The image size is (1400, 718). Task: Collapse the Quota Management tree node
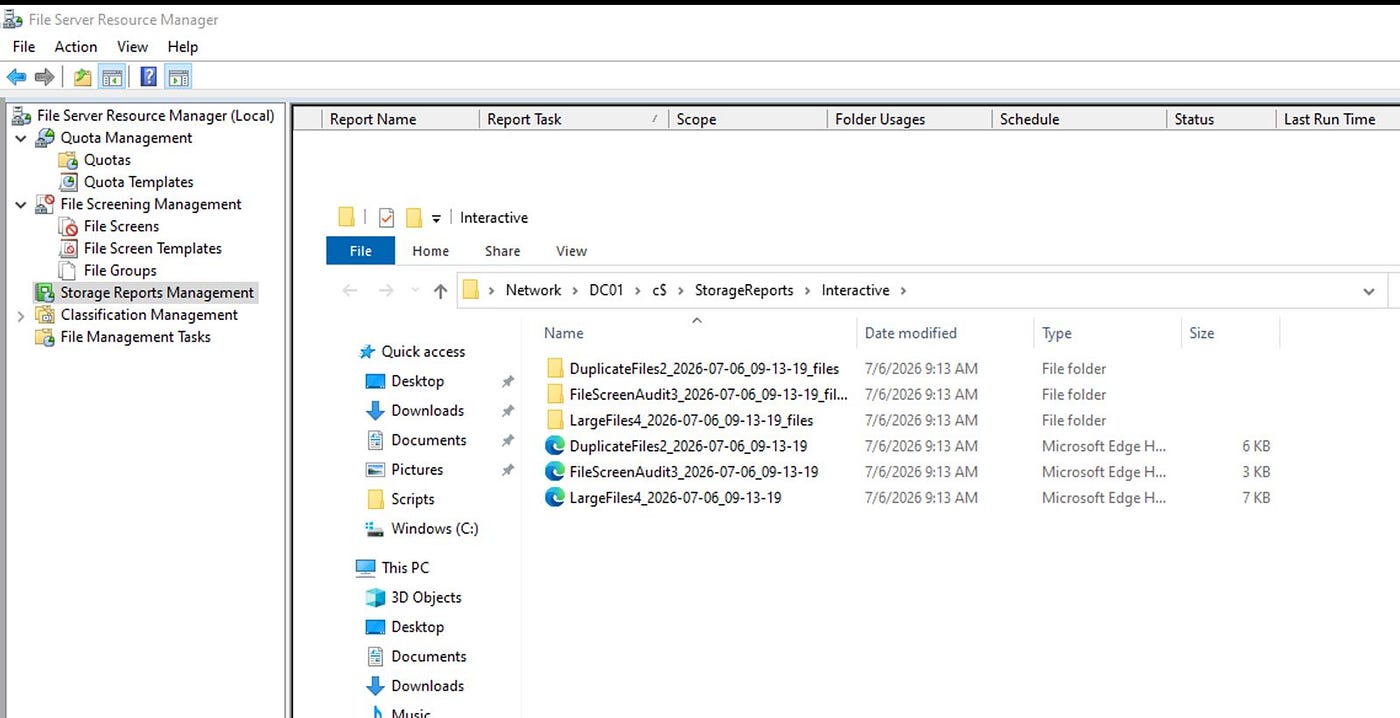click(21, 138)
